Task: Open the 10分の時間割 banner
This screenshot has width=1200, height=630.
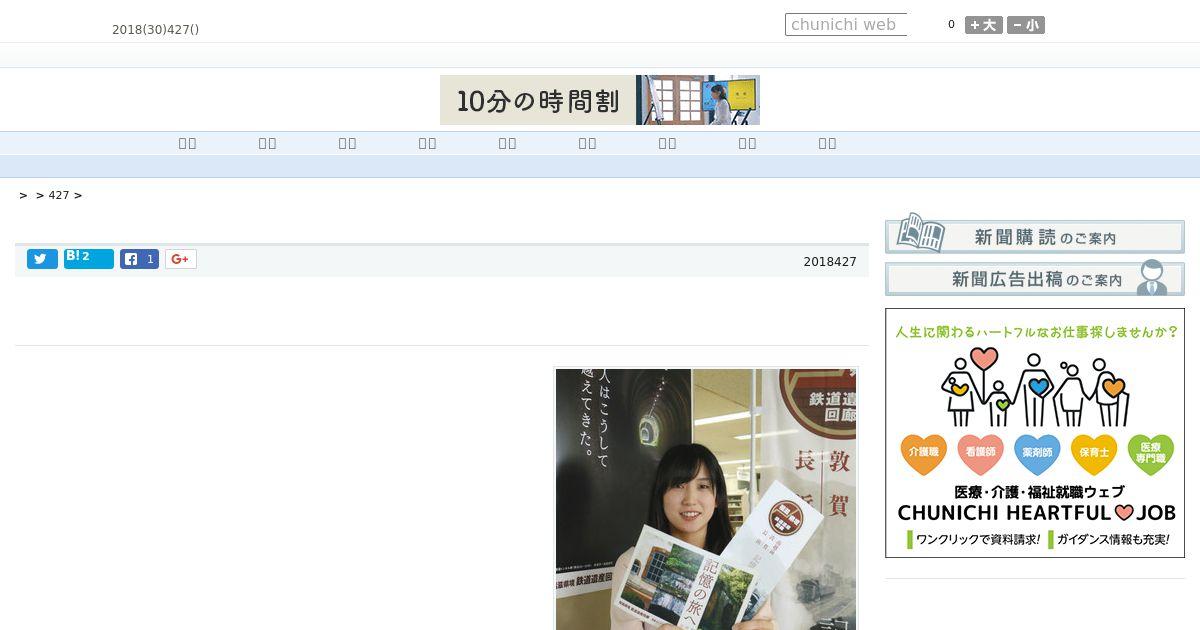Action: coord(600,100)
